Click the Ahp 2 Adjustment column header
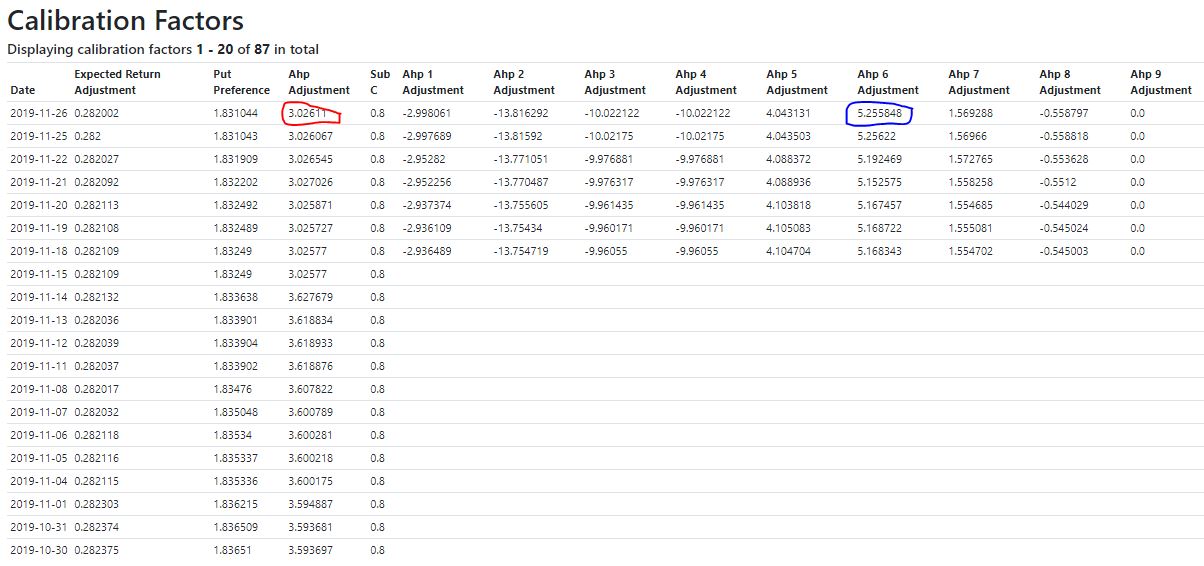The height and width of the screenshot is (566, 1204). (524, 82)
